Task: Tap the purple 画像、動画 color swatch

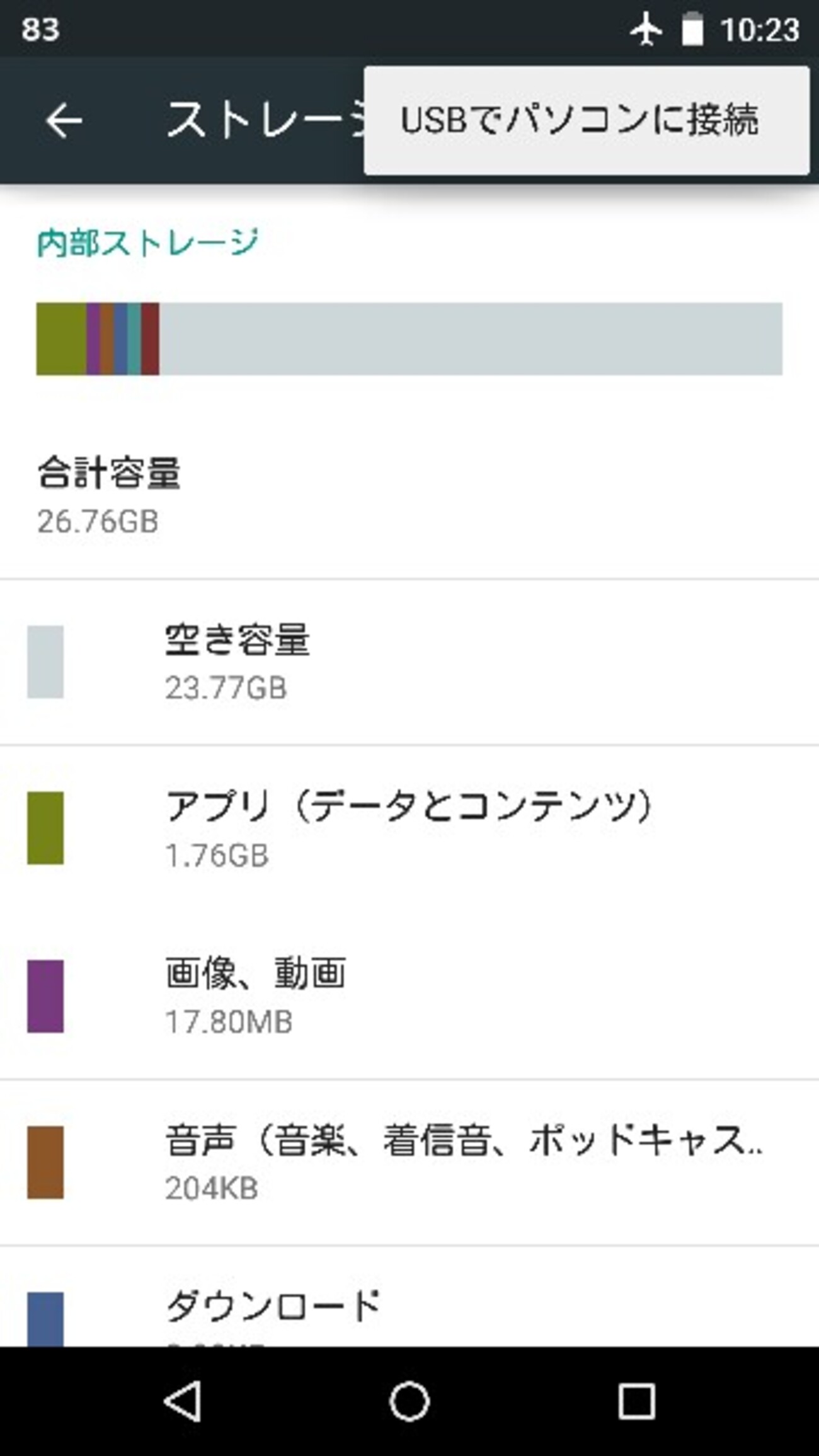Action: [45, 996]
